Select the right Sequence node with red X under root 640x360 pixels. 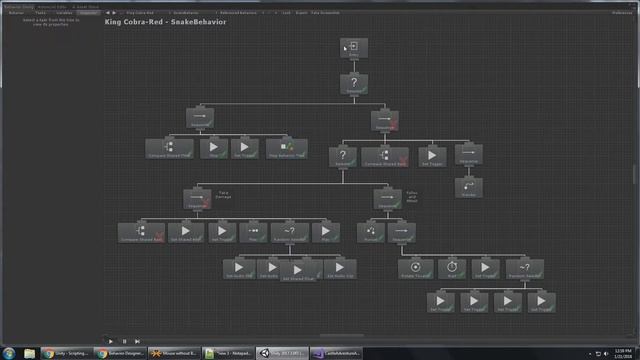(x=385, y=121)
